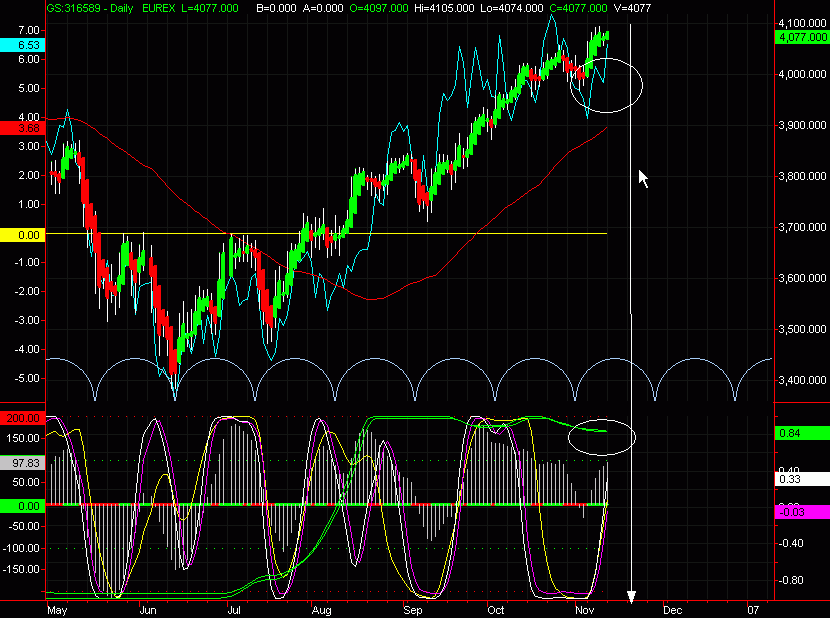The image size is (830, 618).
Task: Click the Sep label on time axis
Action: coord(413,610)
